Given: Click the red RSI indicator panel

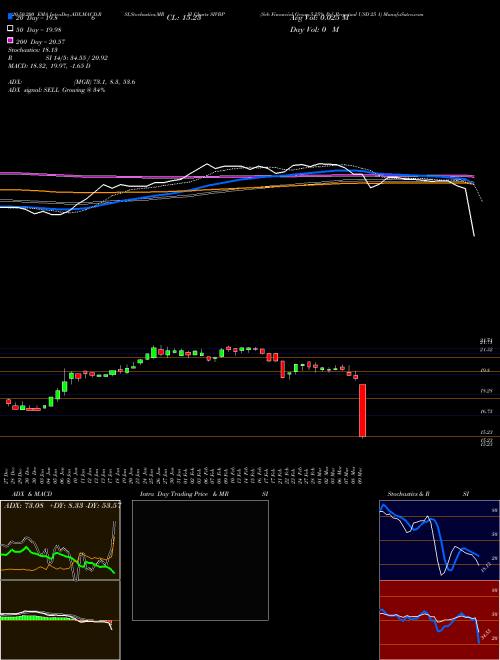Looking at the screenshot, I should 439,620.
